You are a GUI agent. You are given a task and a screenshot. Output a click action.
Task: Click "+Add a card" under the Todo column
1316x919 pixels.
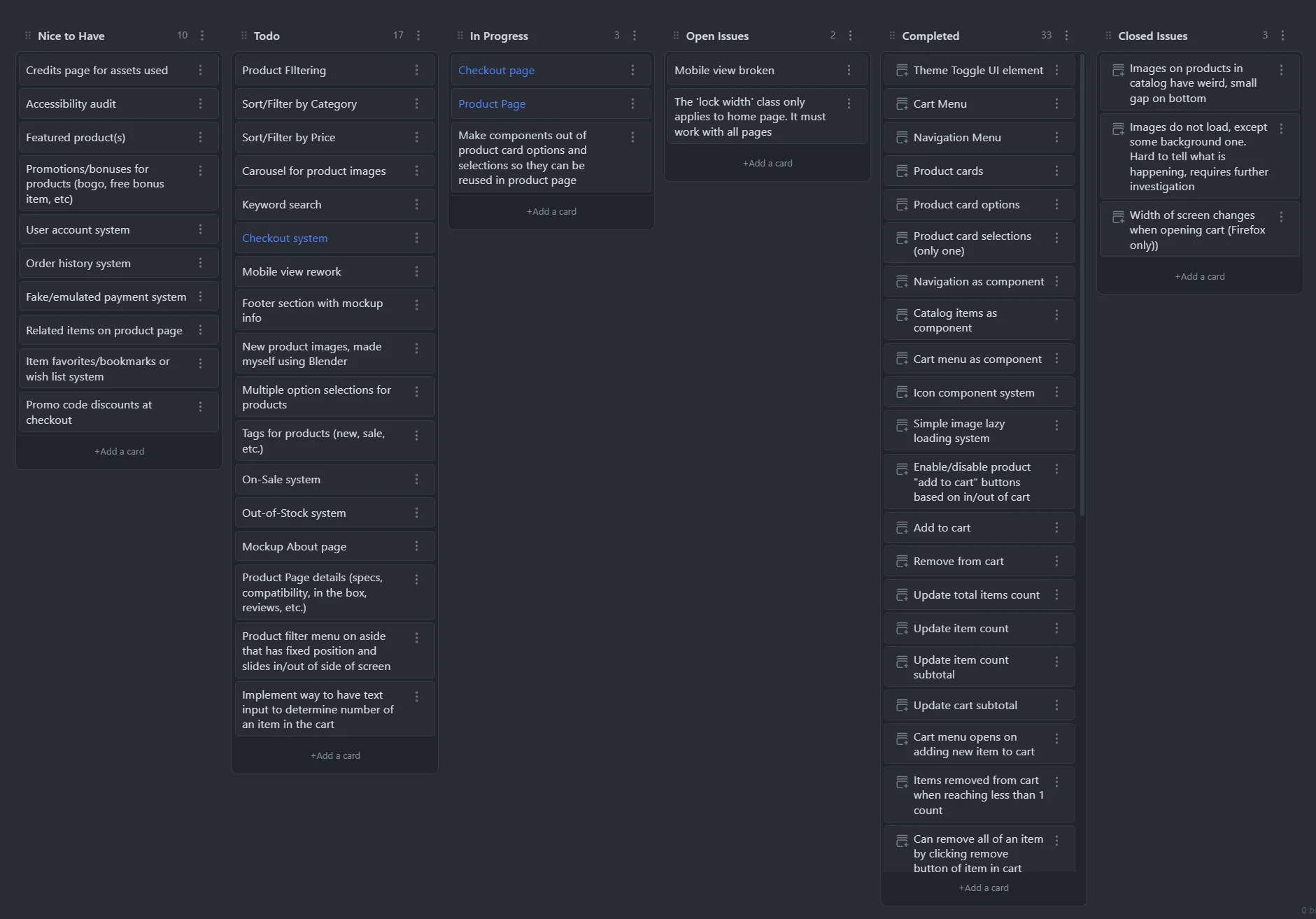(x=335, y=755)
